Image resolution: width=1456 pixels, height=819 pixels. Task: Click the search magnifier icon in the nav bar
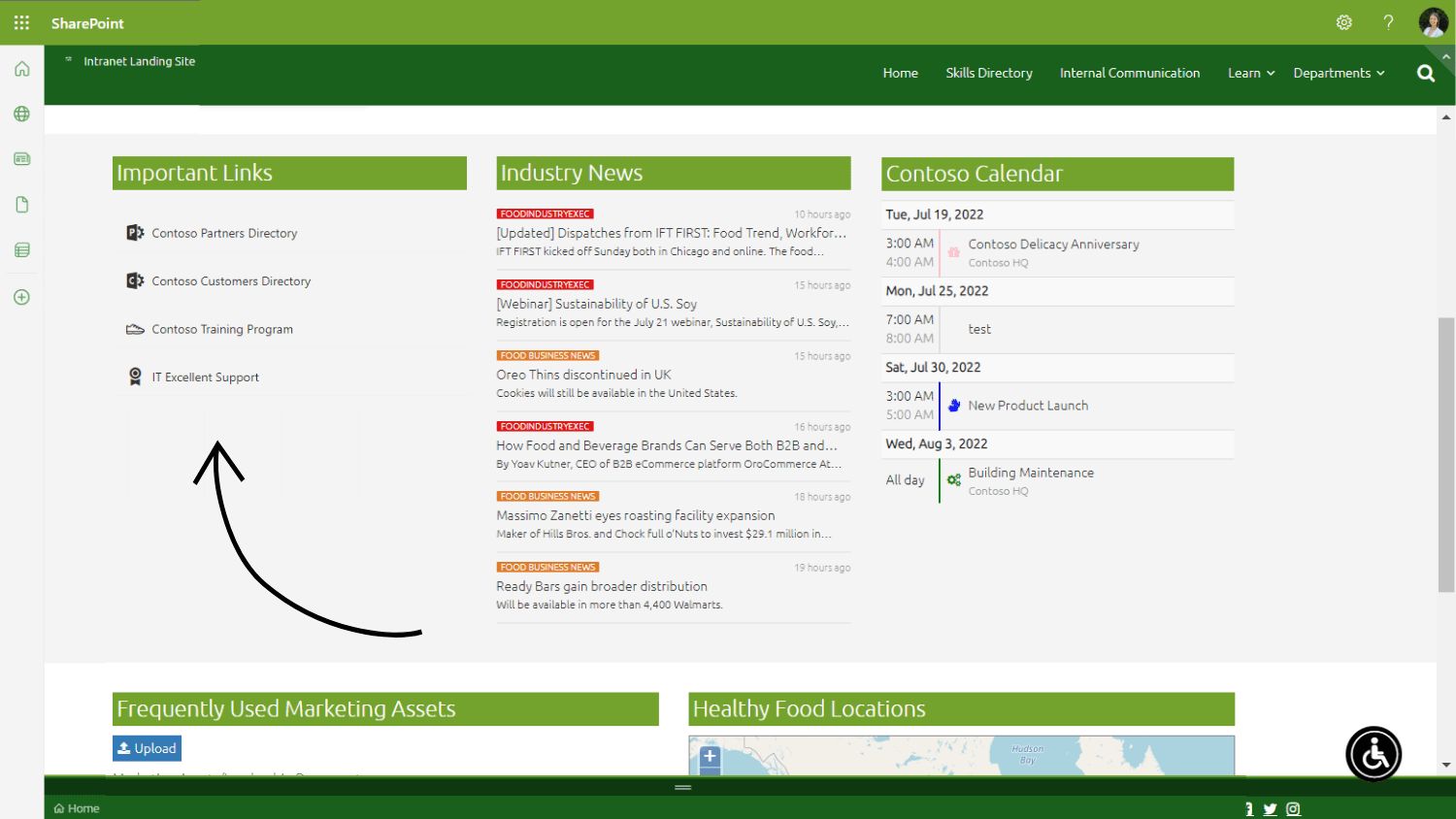pyautogui.click(x=1426, y=73)
